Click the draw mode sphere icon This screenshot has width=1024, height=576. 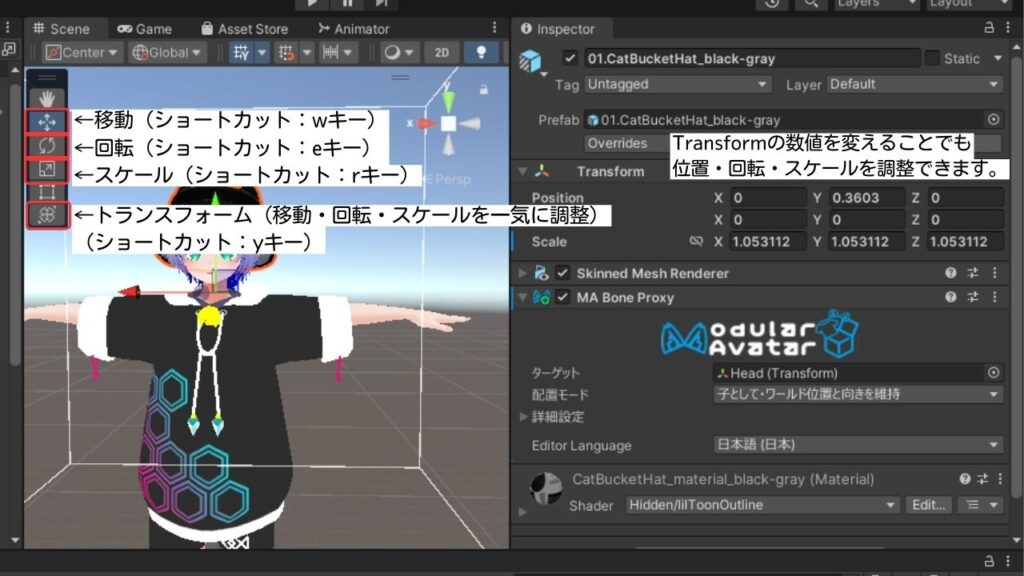[392, 53]
